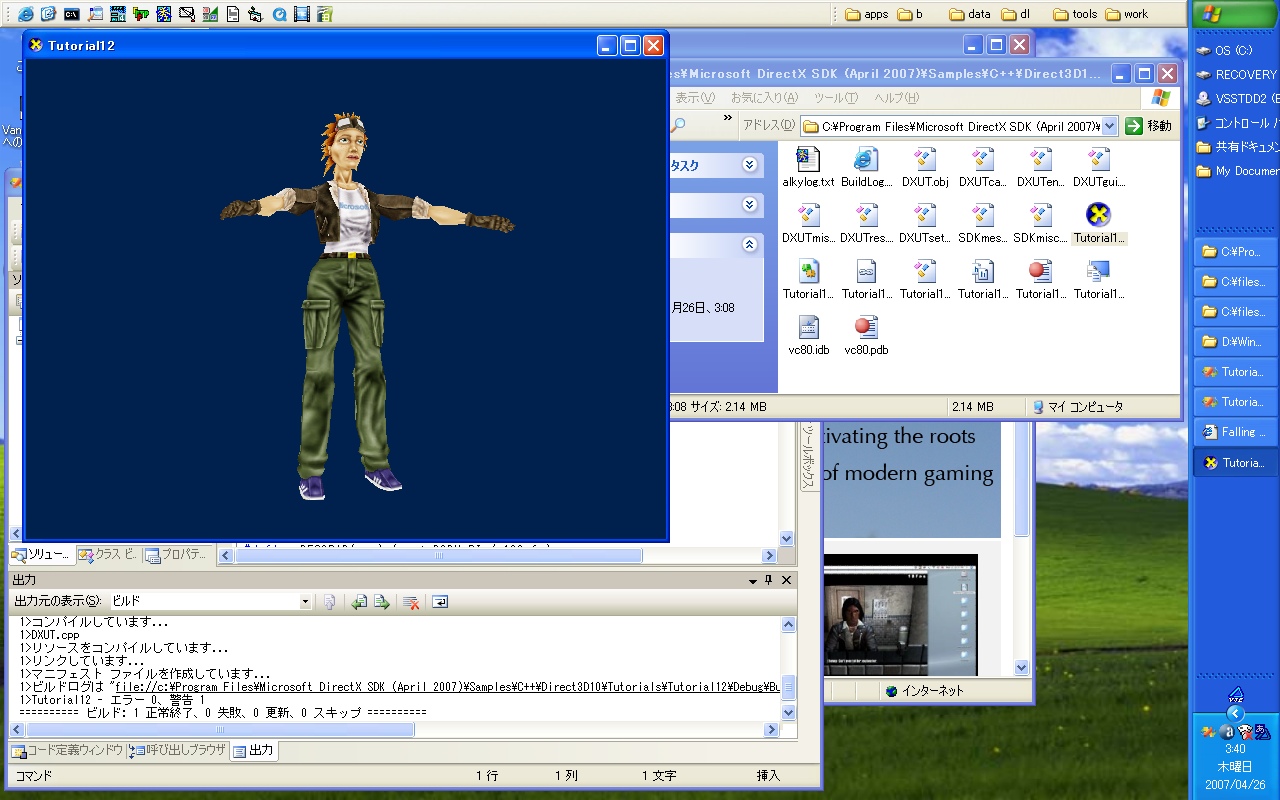The image size is (1280, 800).
Task: Go to next message in Output panel
Action: tap(381, 602)
